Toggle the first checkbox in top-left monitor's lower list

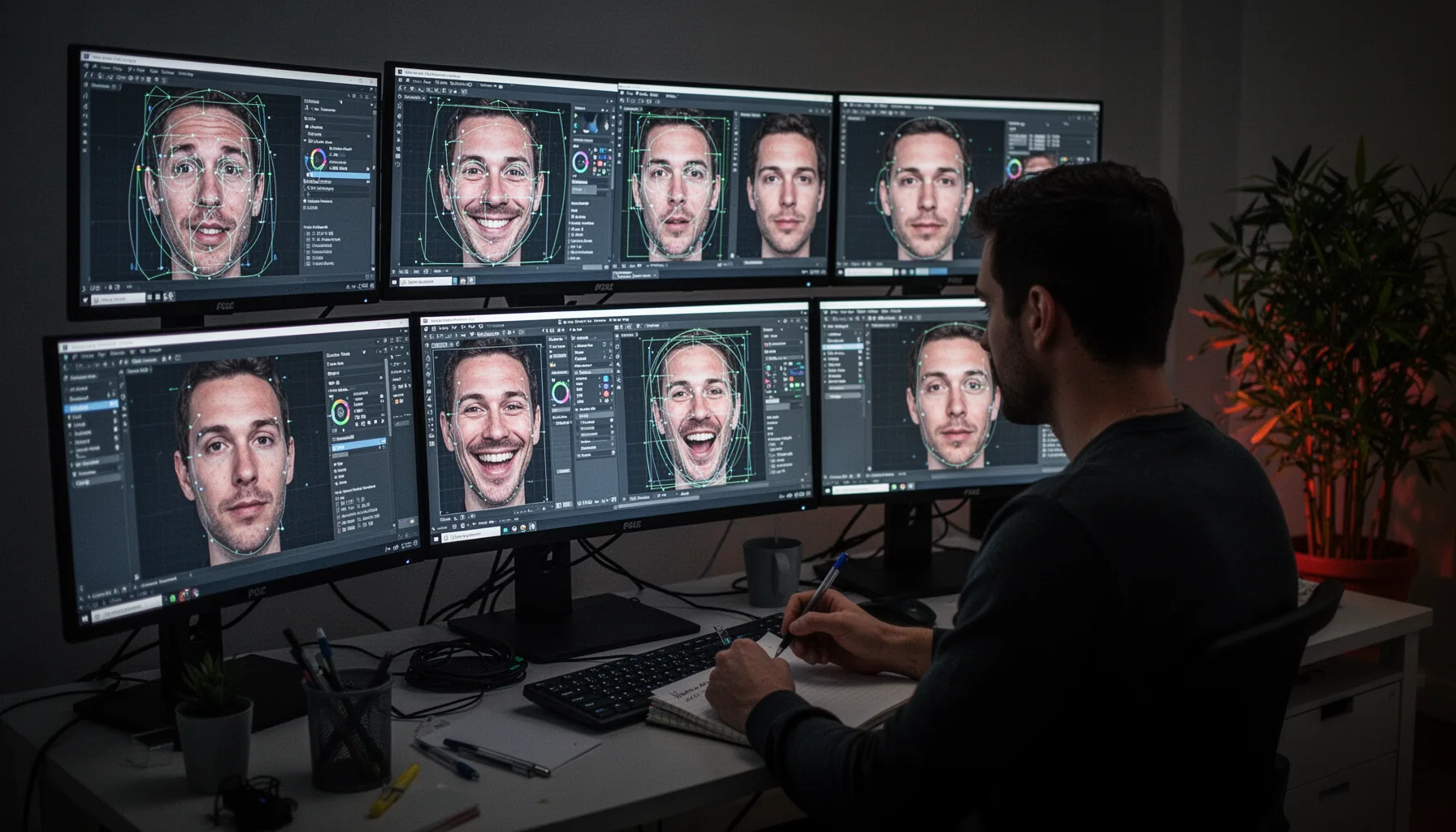[309, 234]
